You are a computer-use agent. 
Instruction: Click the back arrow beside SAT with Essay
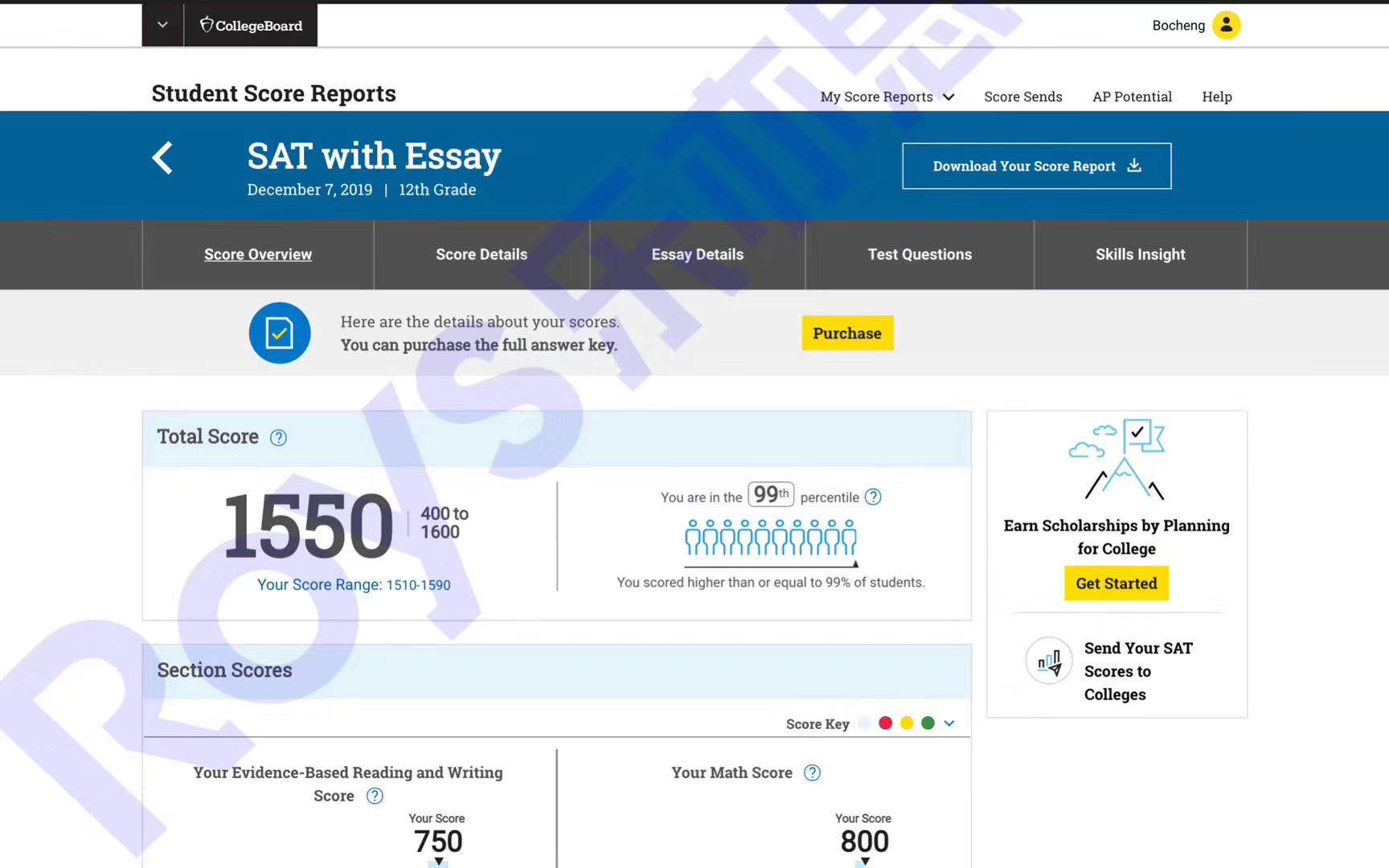pos(163,158)
